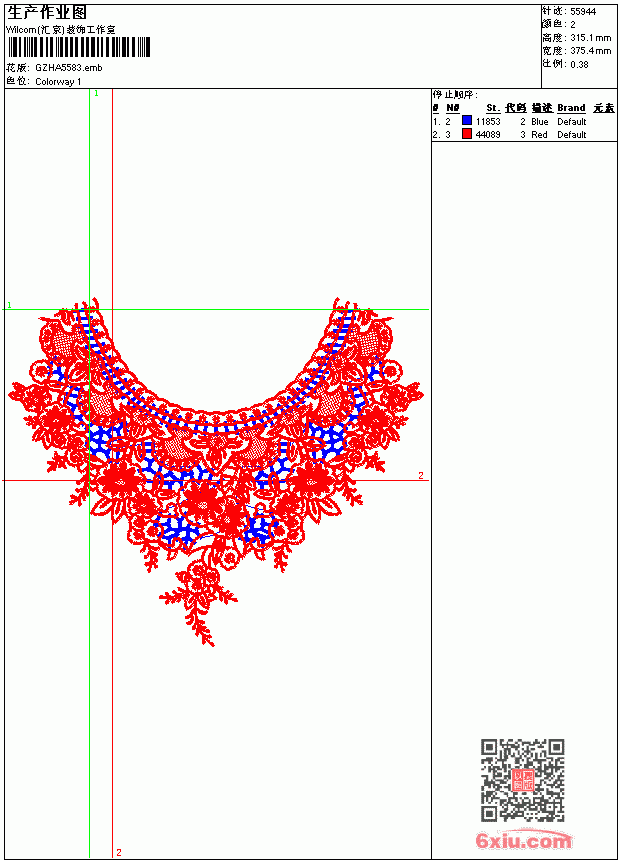
Task: Click the QR code image
Action: (x=523, y=780)
